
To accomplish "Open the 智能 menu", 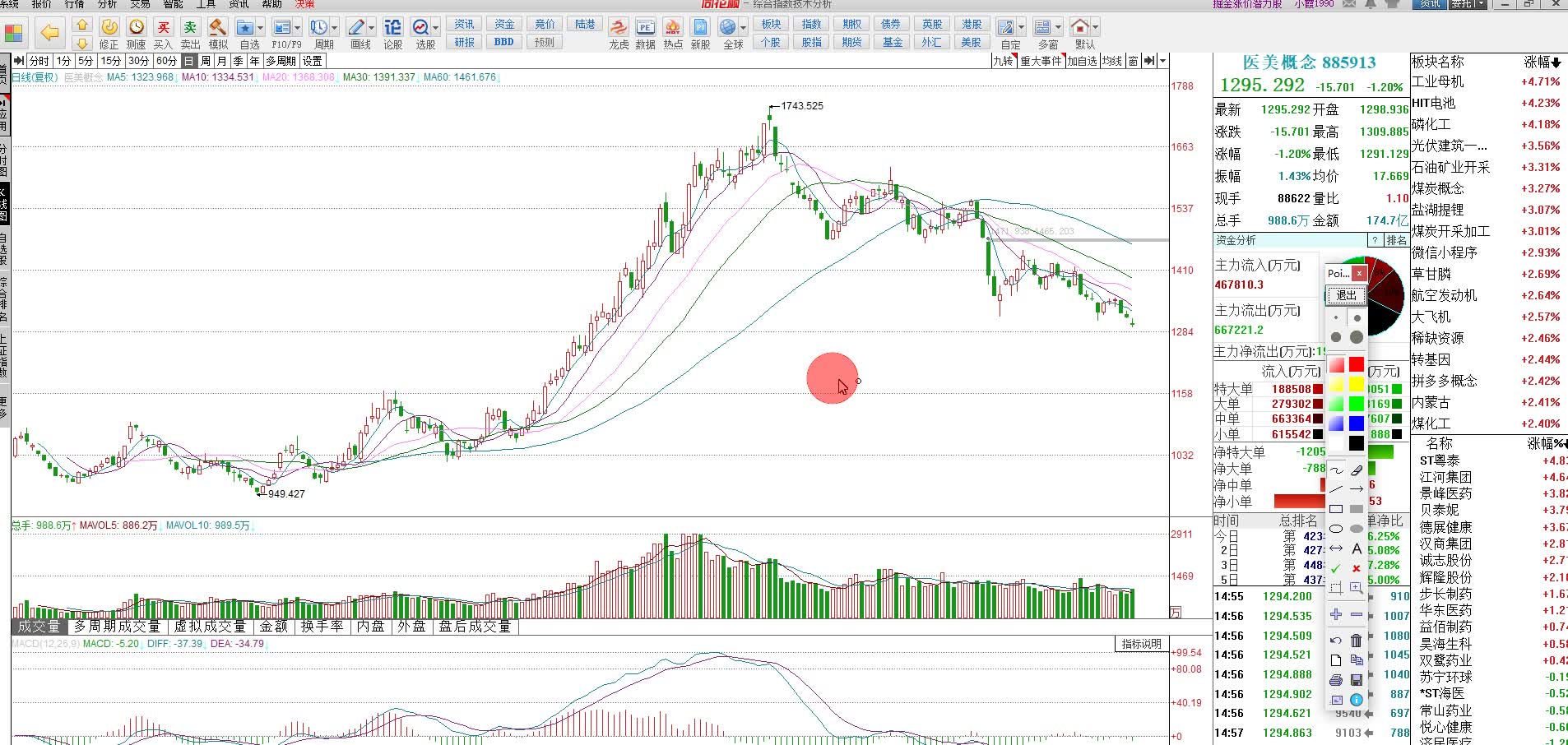I will 173,4.
